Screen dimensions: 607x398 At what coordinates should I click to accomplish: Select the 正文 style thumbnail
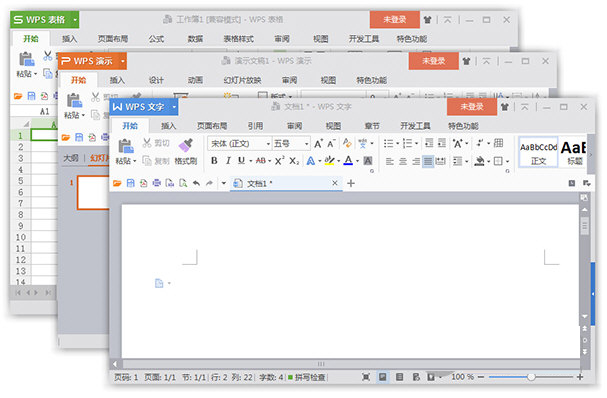pyautogui.click(x=538, y=152)
